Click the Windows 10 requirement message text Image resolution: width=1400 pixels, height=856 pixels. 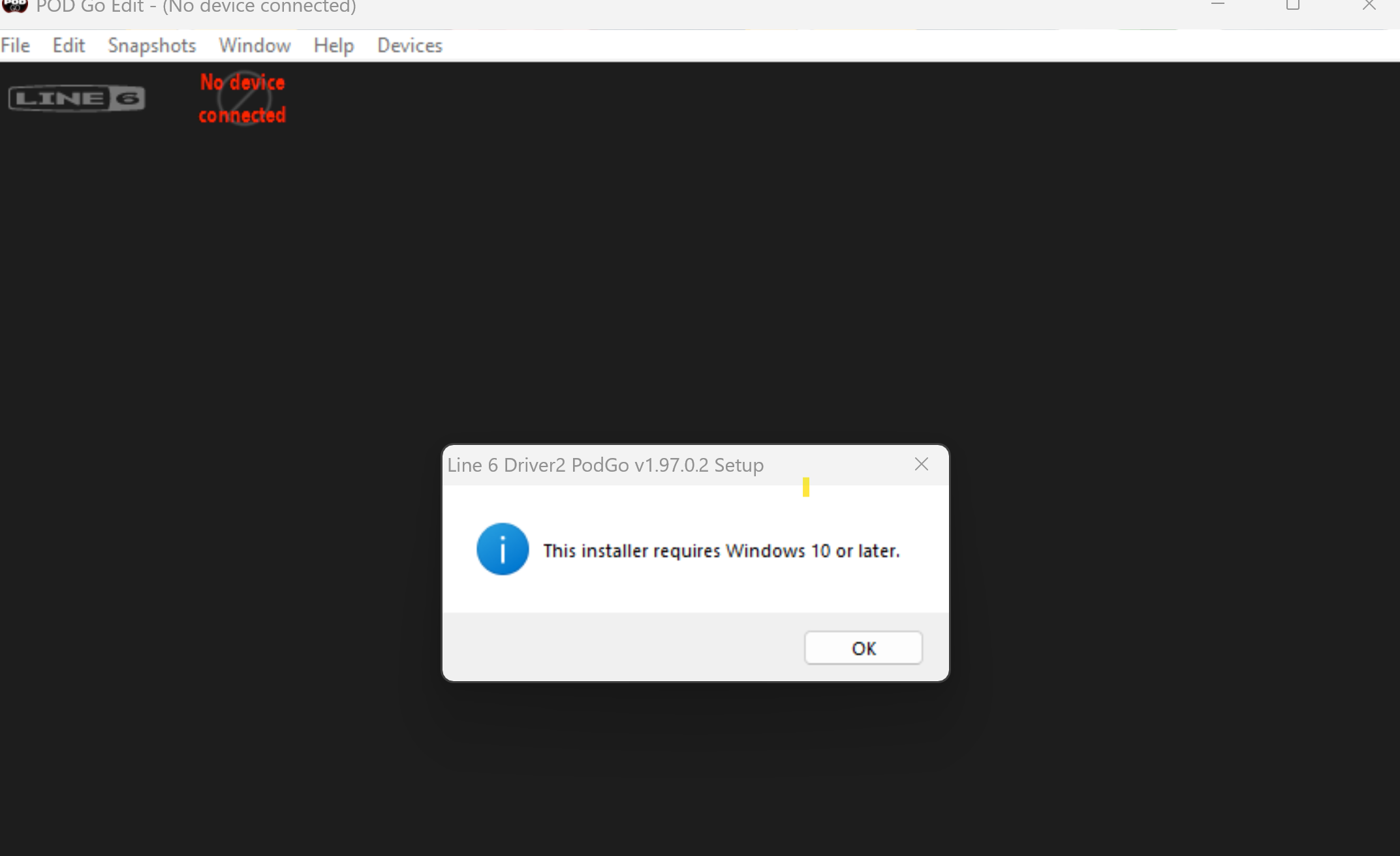click(x=721, y=551)
